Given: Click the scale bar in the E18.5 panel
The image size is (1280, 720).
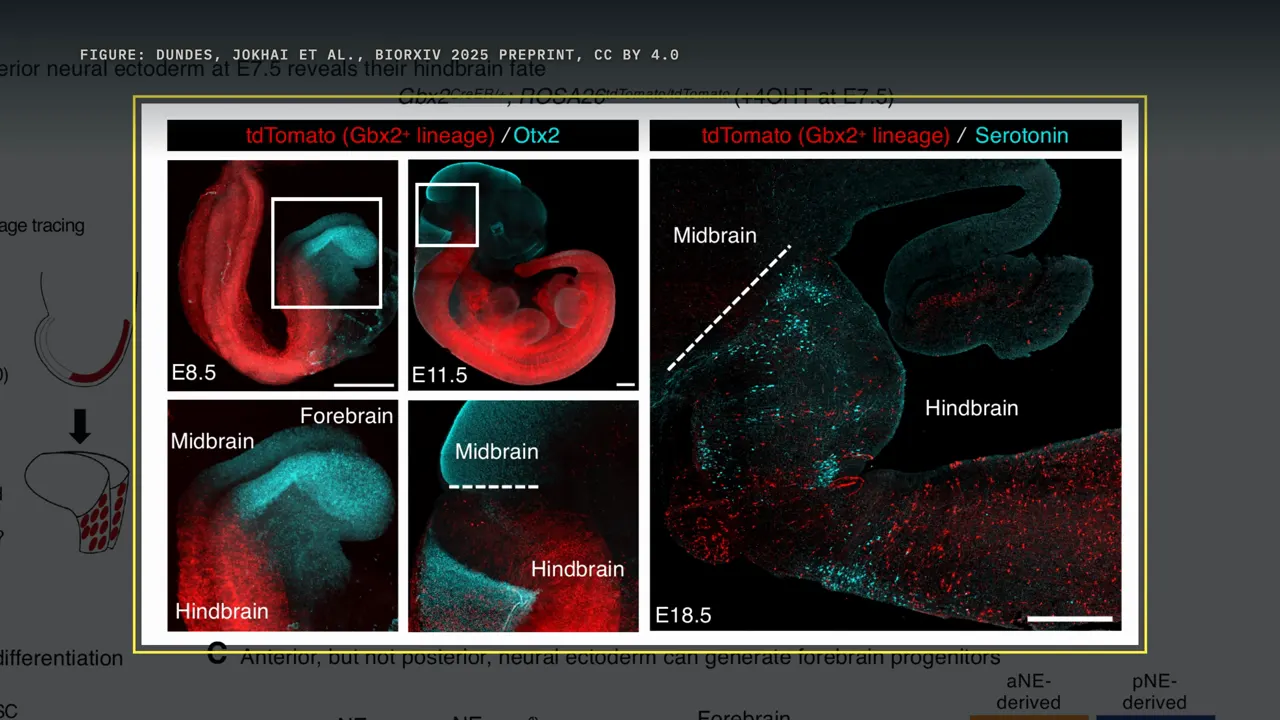Looking at the screenshot, I should (x=1070, y=619).
